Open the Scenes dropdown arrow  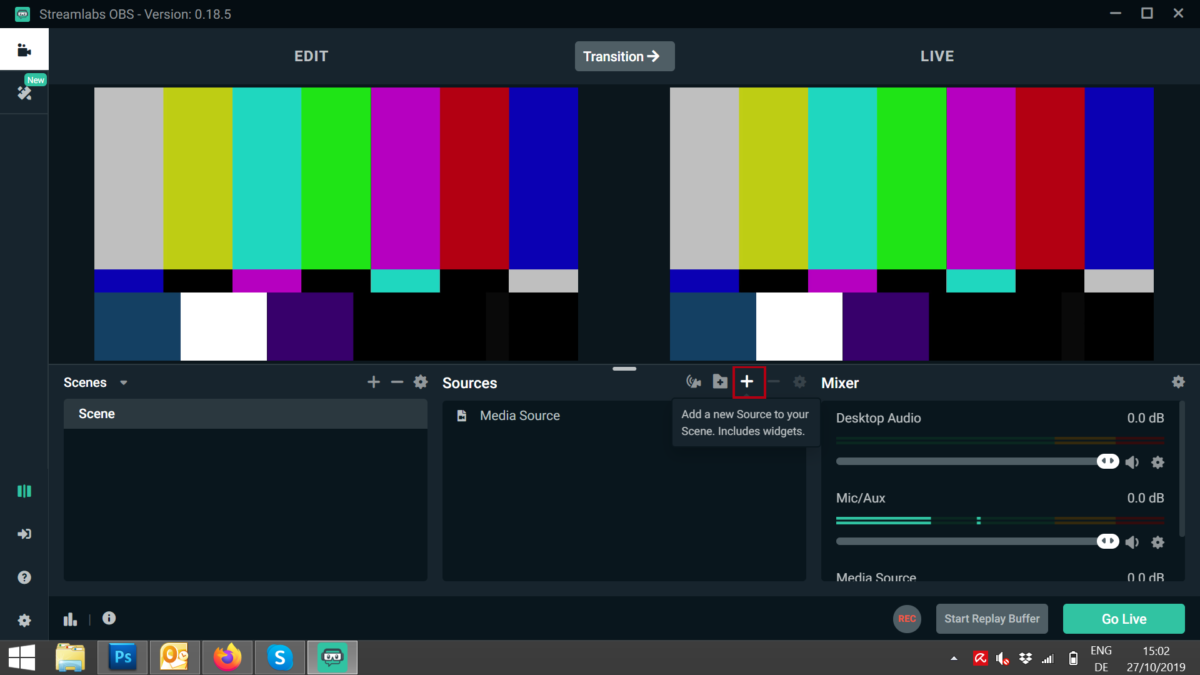pyautogui.click(x=123, y=382)
